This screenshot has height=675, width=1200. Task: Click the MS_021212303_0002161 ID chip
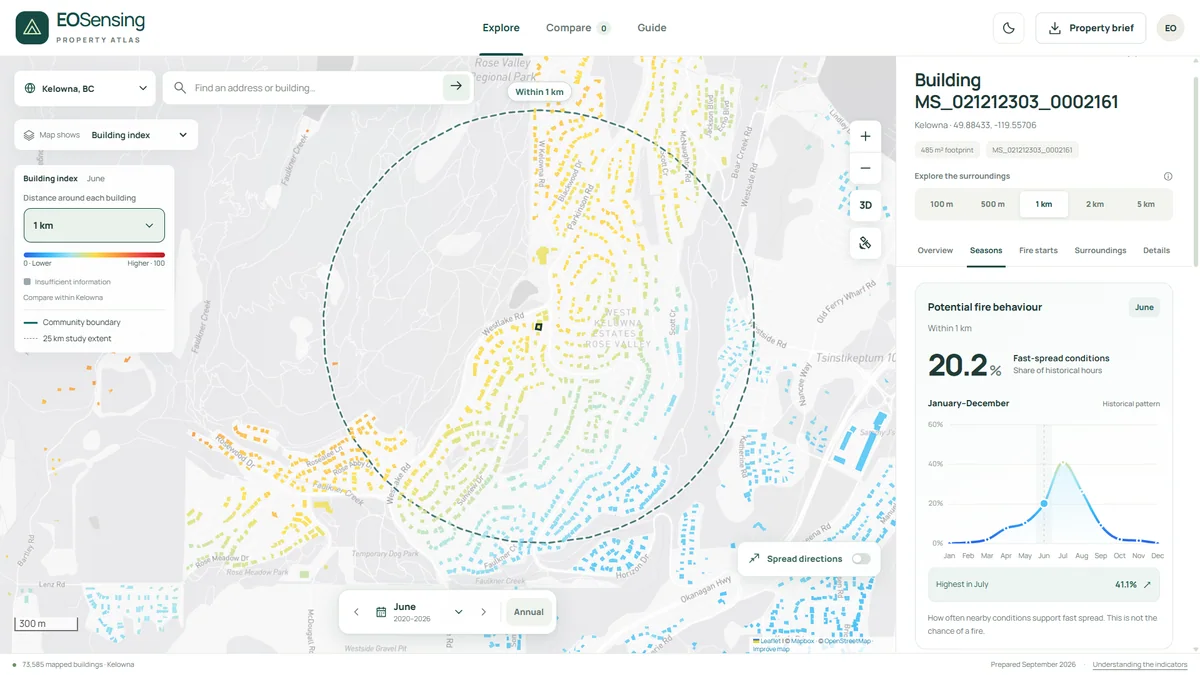click(1032, 150)
